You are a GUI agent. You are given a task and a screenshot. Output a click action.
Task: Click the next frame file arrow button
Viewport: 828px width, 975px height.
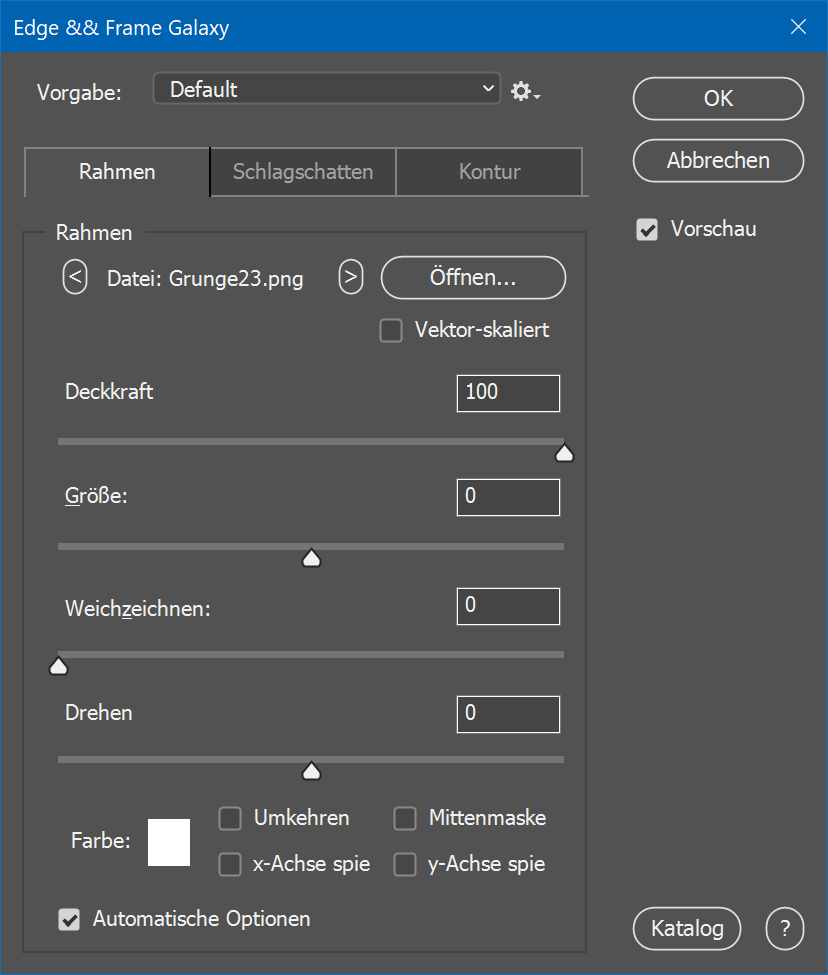tap(350, 277)
